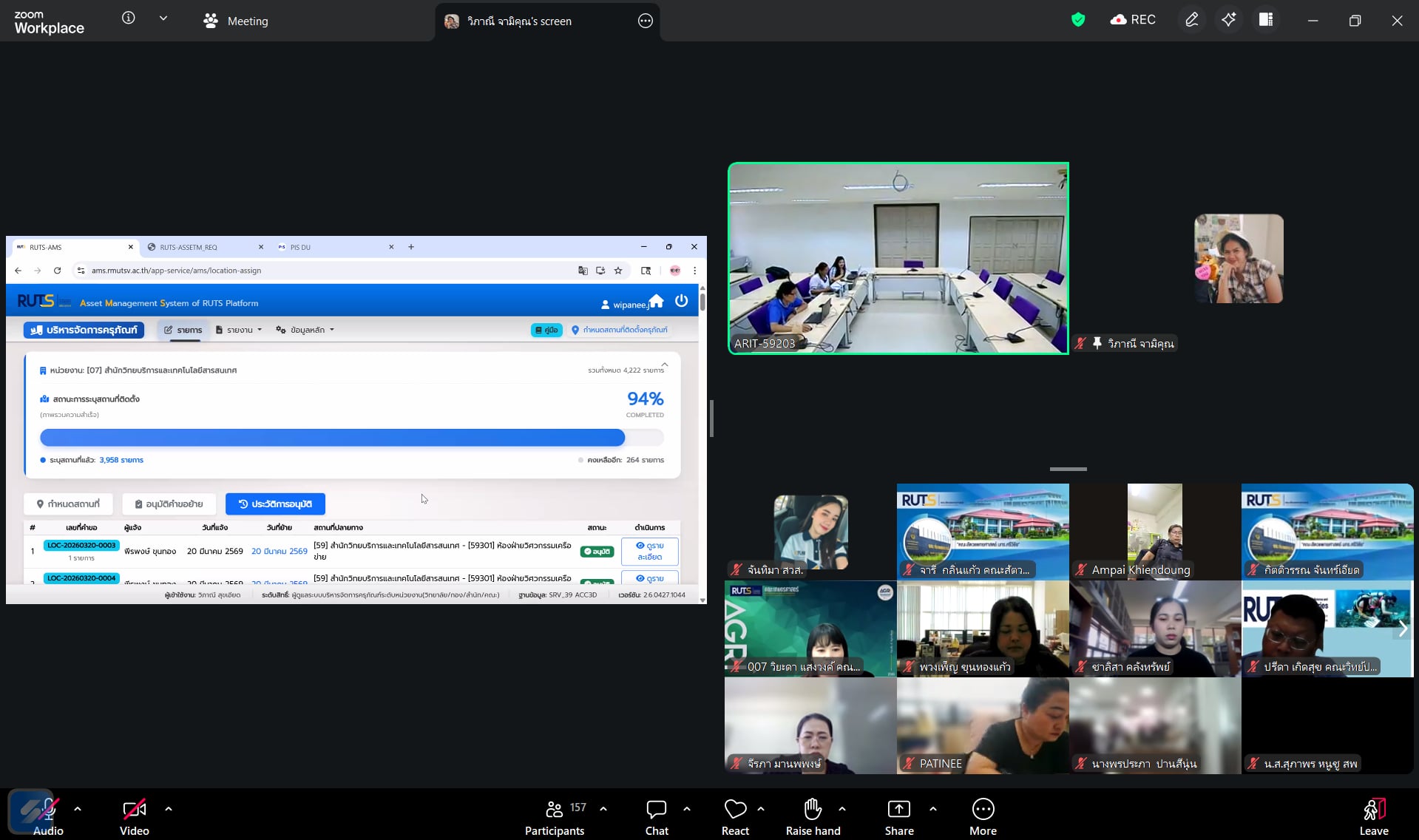The width and height of the screenshot is (1419, 840).
Task: Expand the video options arrow
Action: coord(169,809)
